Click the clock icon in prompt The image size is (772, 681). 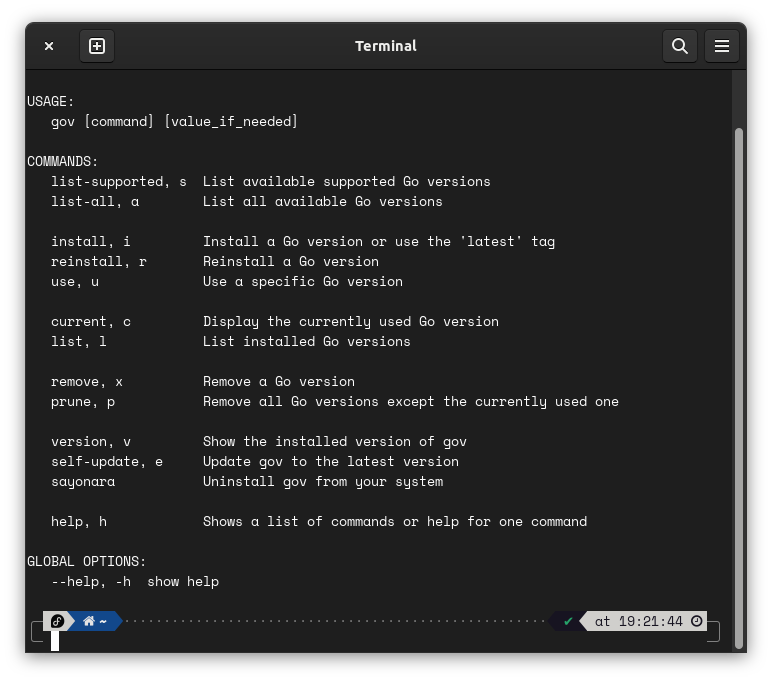[697, 621]
